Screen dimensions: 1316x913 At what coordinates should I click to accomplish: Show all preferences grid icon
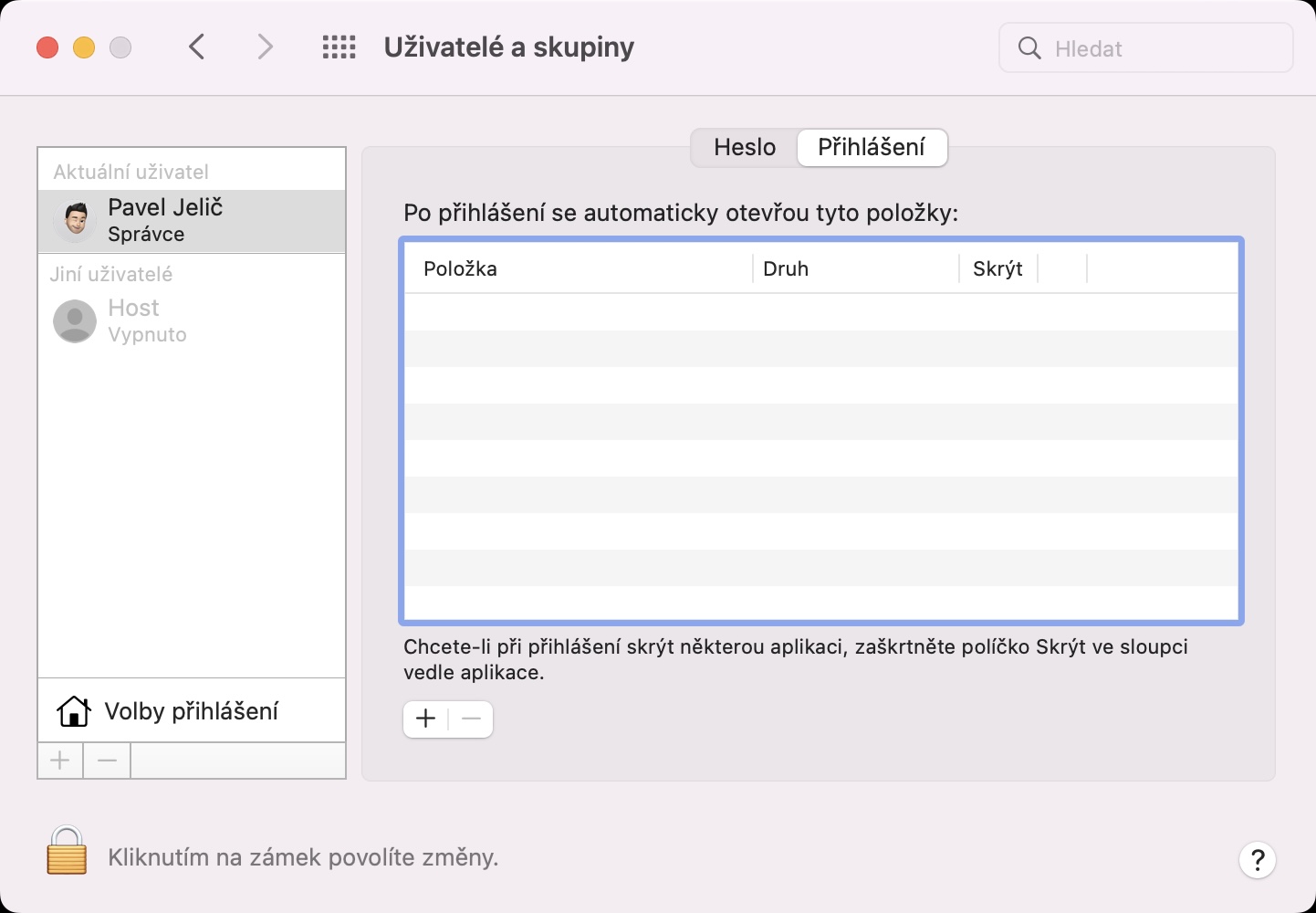[x=339, y=47]
